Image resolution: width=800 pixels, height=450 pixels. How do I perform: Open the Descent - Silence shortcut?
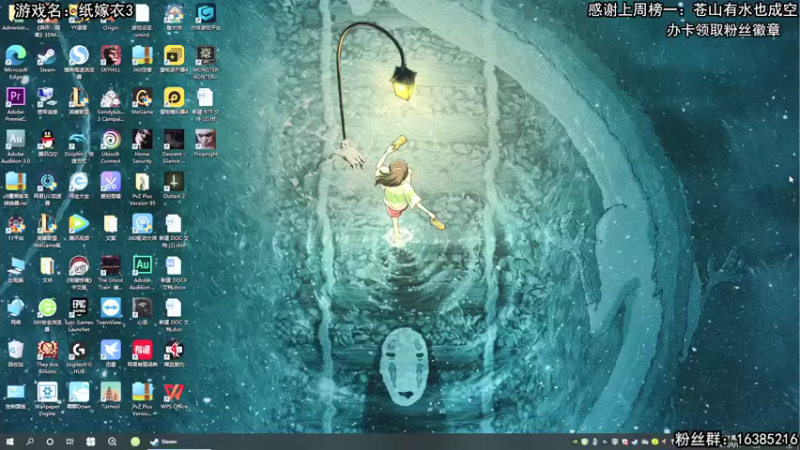tap(174, 146)
